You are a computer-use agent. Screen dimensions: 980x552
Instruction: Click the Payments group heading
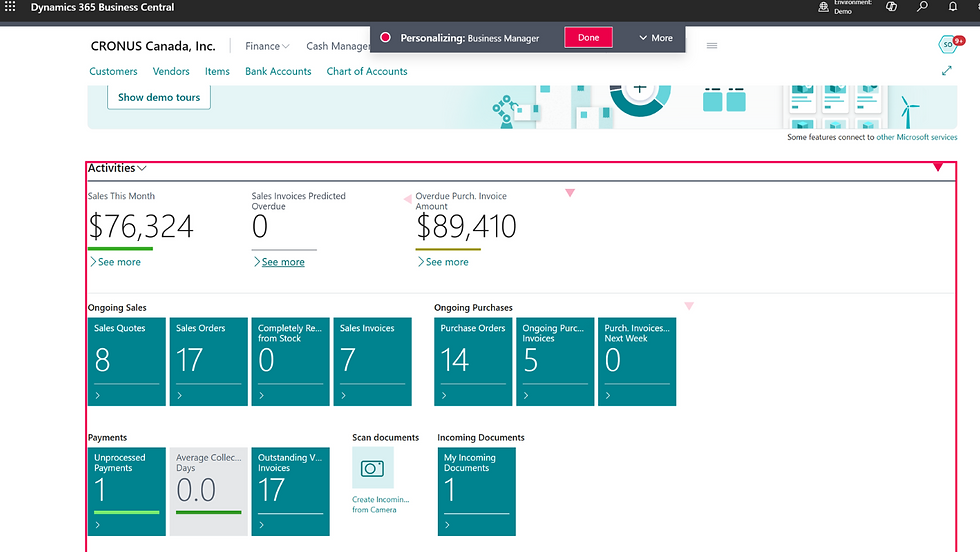pyautogui.click(x=107, y=438)
